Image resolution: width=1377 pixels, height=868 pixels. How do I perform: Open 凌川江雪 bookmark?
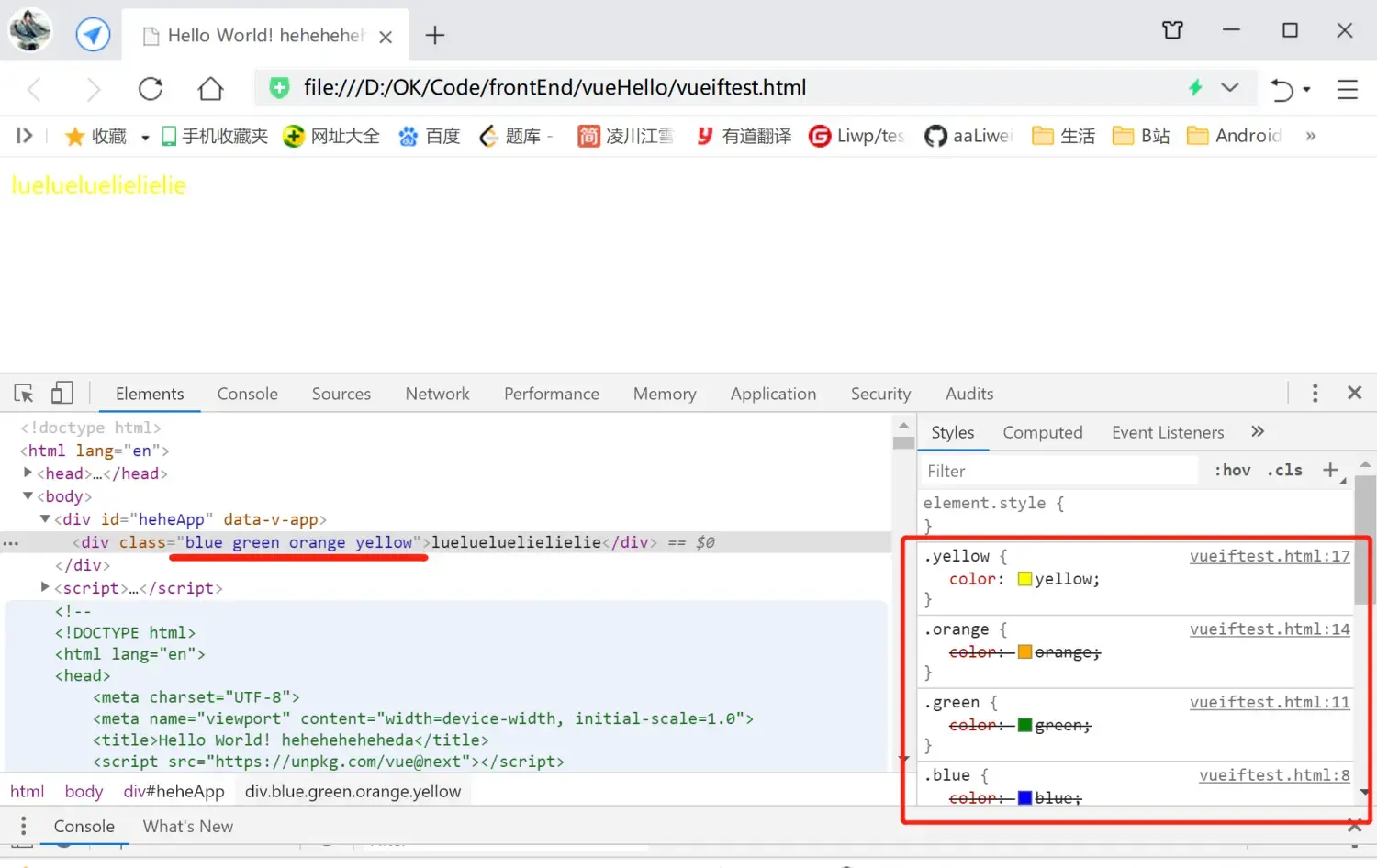click(x=625, y=137)
